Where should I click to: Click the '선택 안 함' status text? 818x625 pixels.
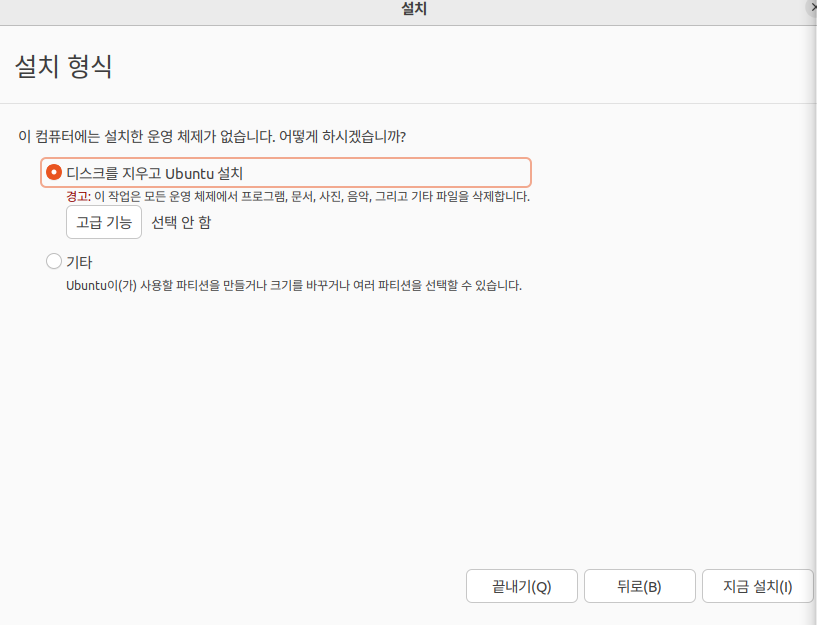pos(181,223)
